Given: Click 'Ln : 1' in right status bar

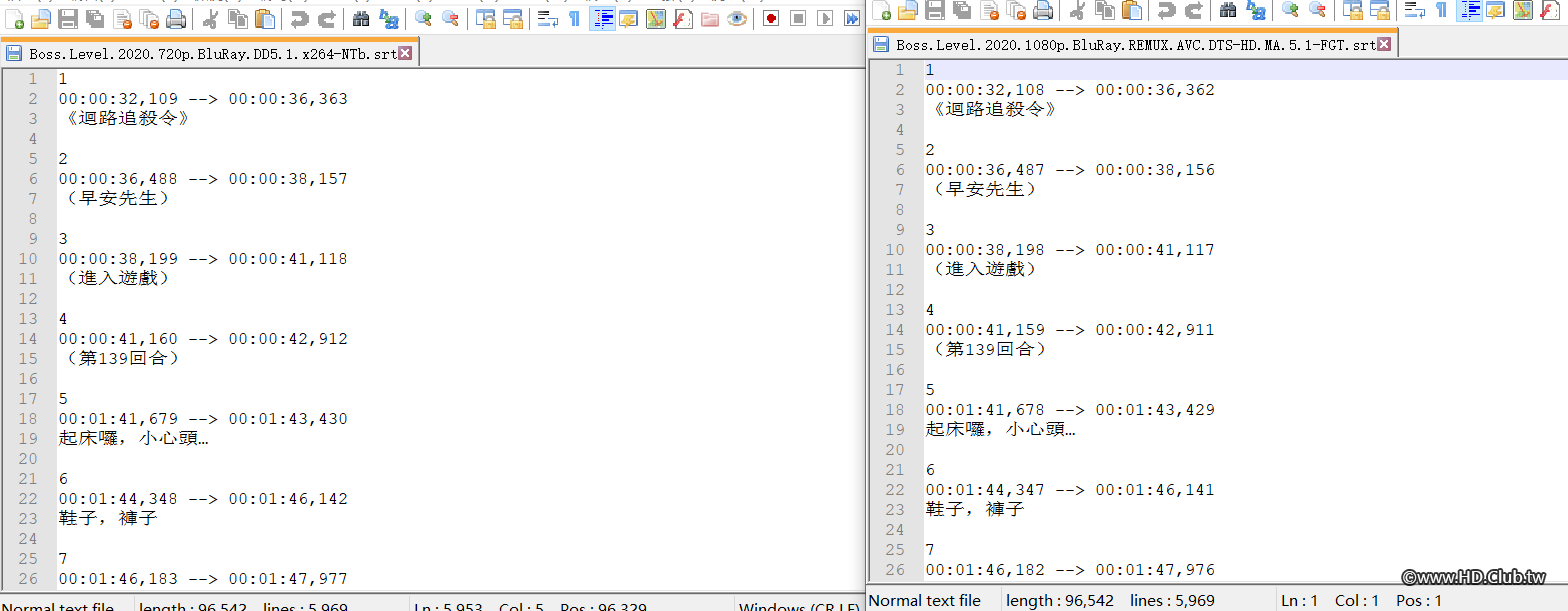Looking at the screenshot, I should tap(1301, 600).
